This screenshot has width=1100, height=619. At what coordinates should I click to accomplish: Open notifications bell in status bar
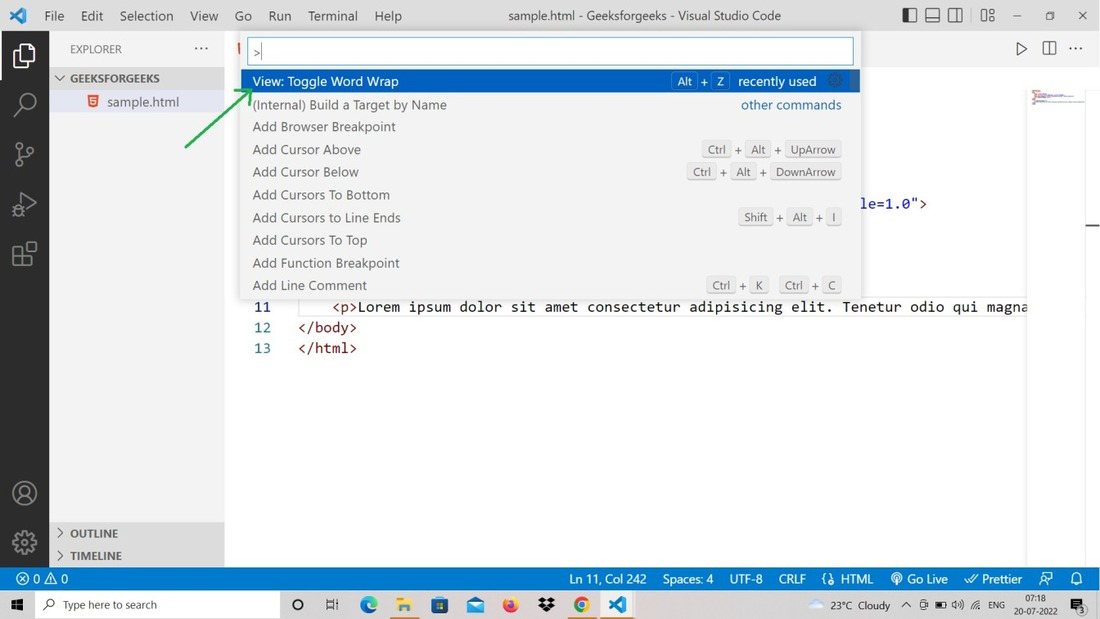tap(1076, 579)
